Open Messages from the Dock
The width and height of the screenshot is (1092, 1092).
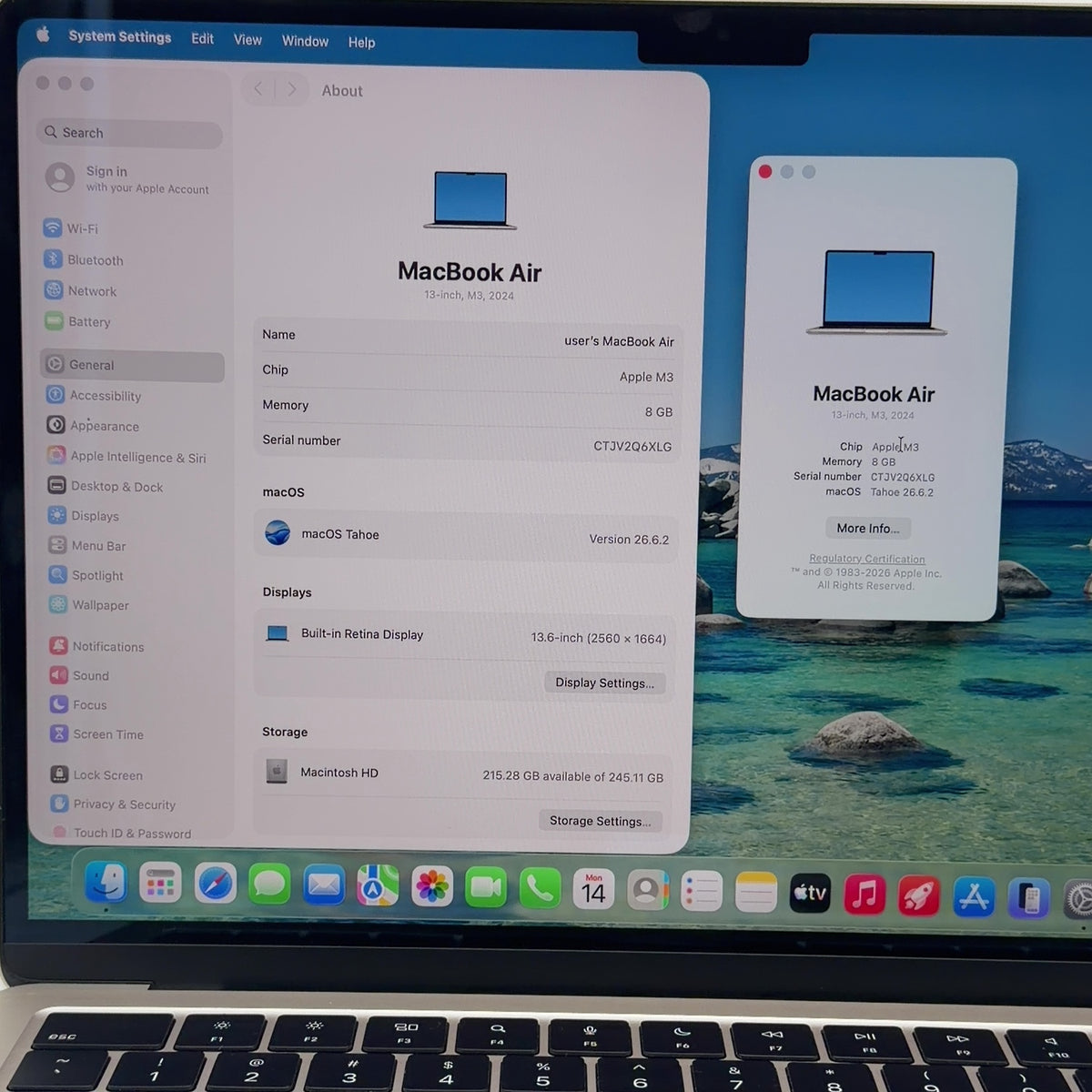pos(268,885)
